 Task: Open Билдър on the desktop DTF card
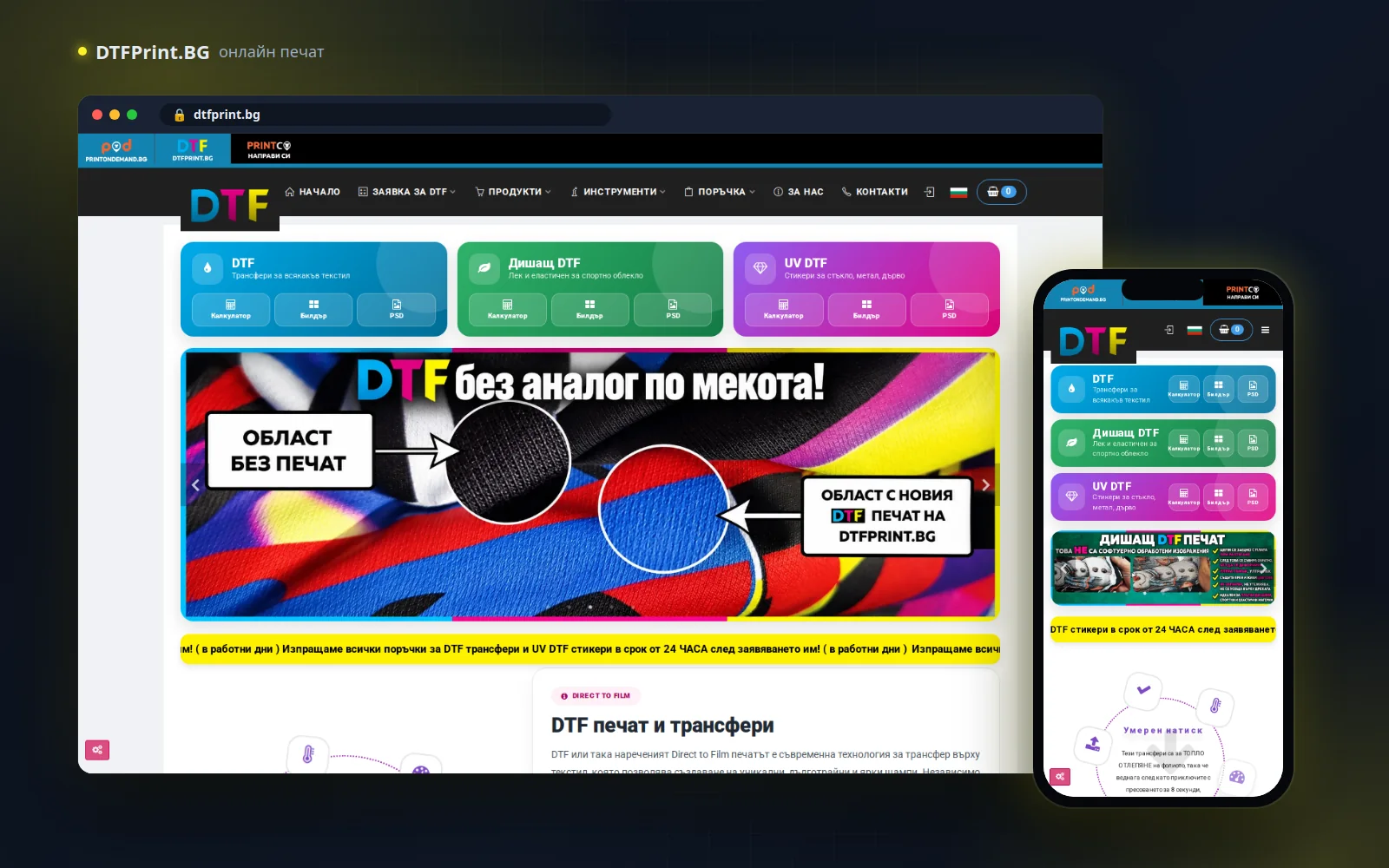(313, 309)
